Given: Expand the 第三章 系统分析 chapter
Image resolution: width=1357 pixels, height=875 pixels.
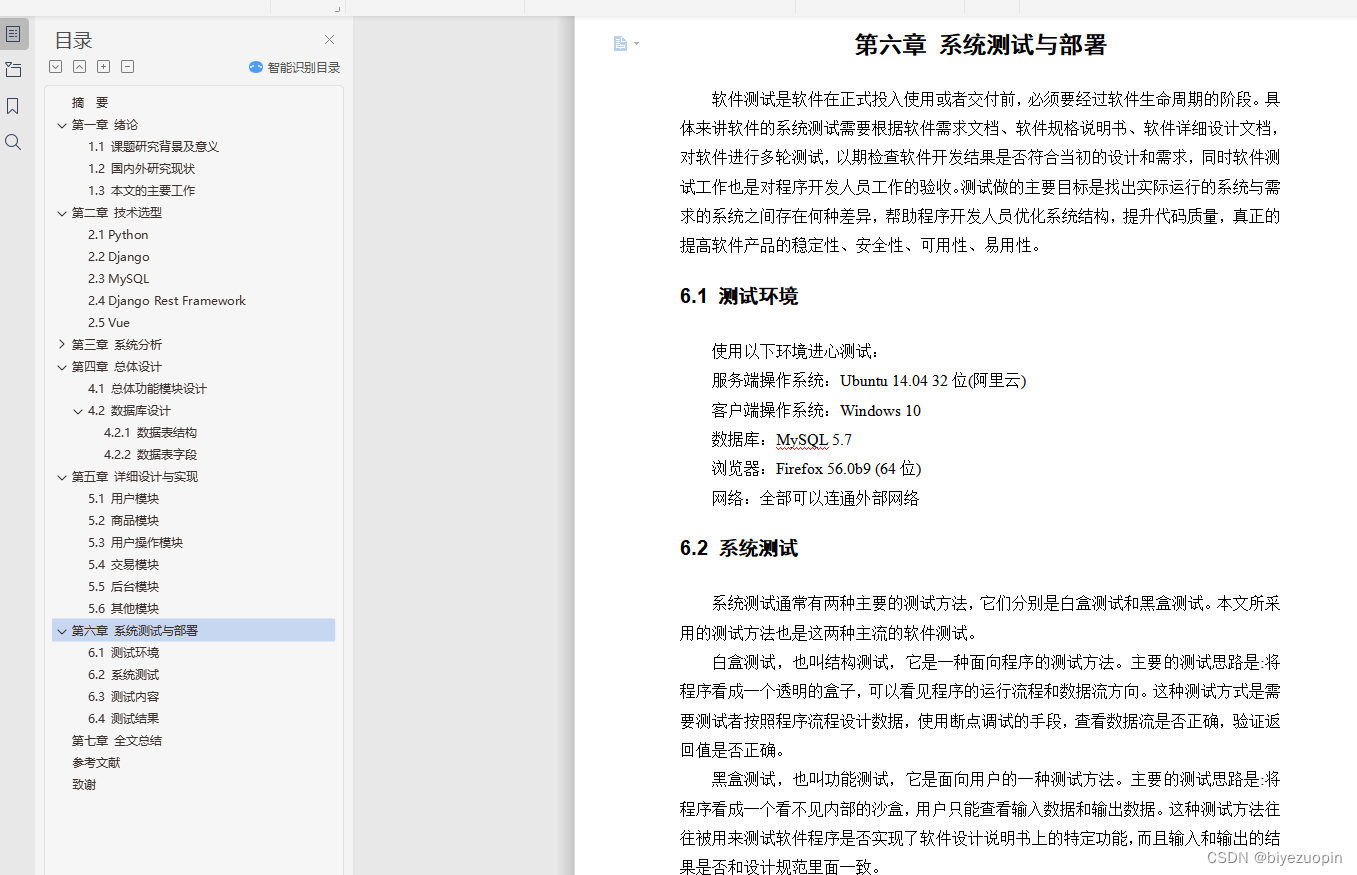Looking at the screenshot, I should (x=62, y=344).
